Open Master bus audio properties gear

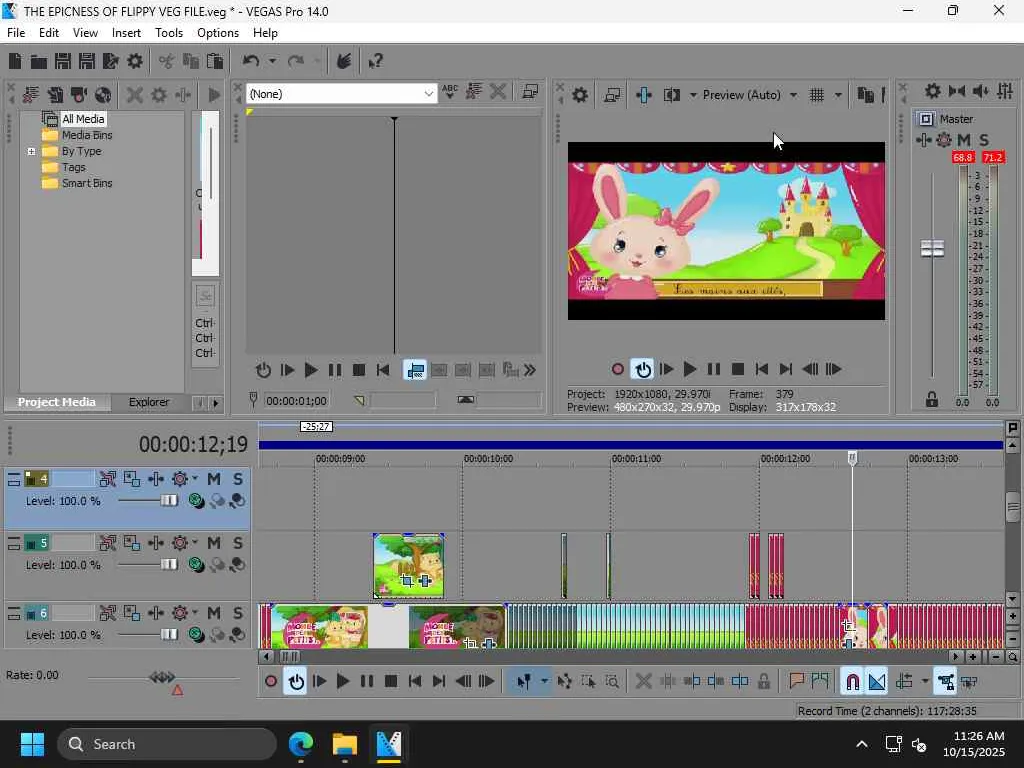coord(933,91)
